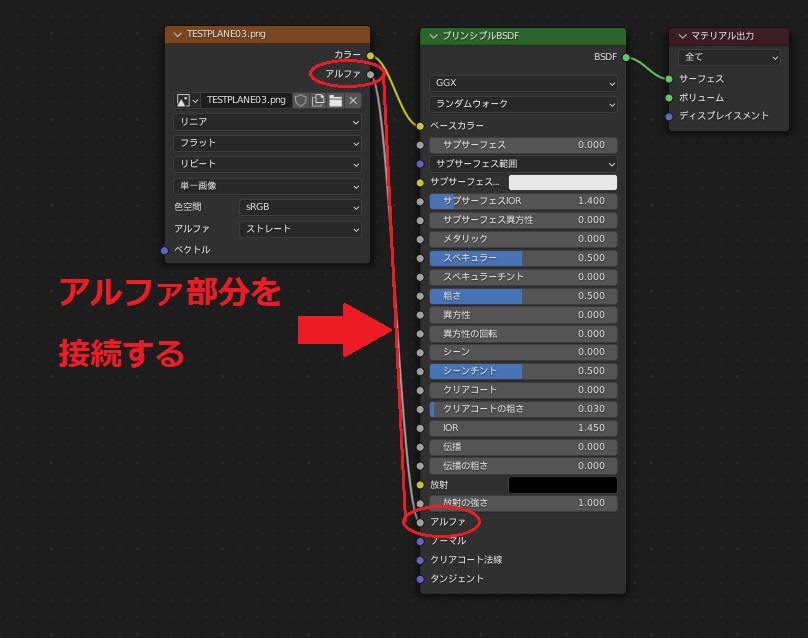The width and height of the screenshot is (808, 638).
Task: Click the image name field TESTPLANE03.png
Action: (246, 100)
